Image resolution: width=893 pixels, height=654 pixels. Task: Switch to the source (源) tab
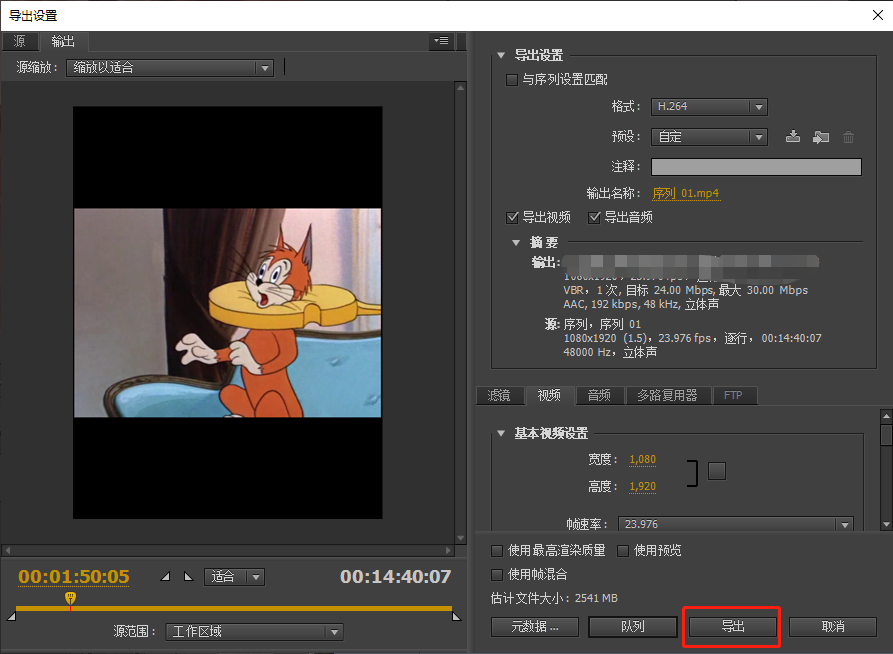pyautogui.click(x=19, y=41)
